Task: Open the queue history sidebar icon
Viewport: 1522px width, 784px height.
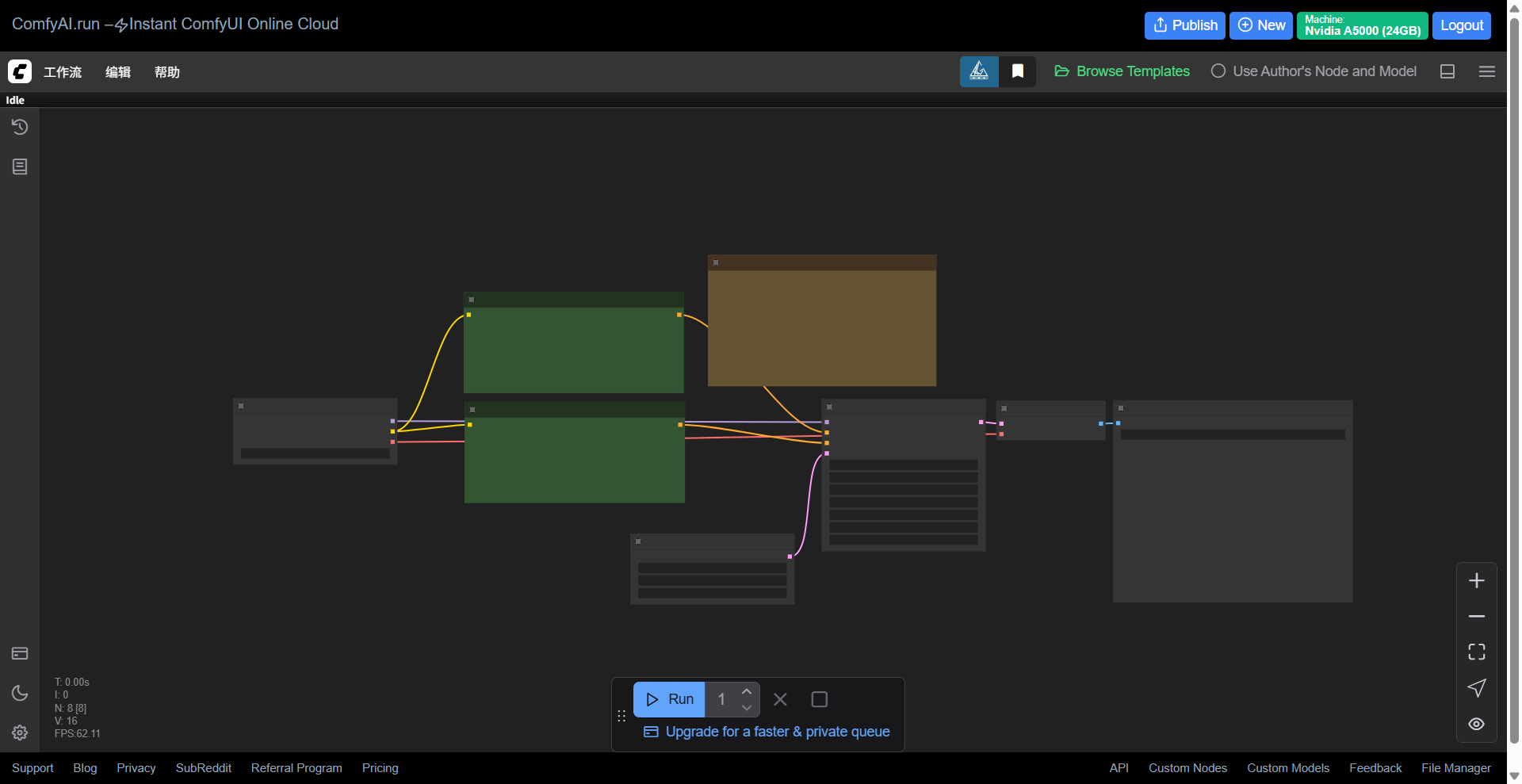Action: coord(20,127)
